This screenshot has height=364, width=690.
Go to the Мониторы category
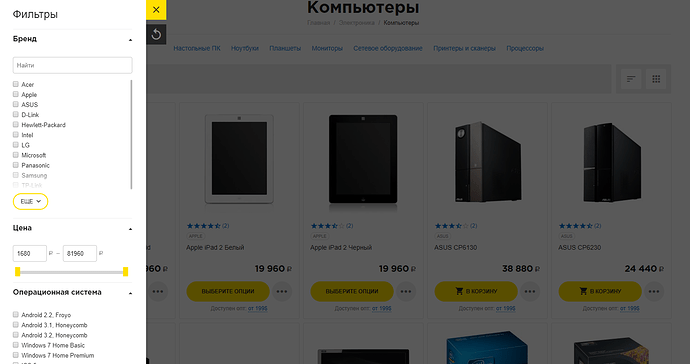tap(327, 48)
